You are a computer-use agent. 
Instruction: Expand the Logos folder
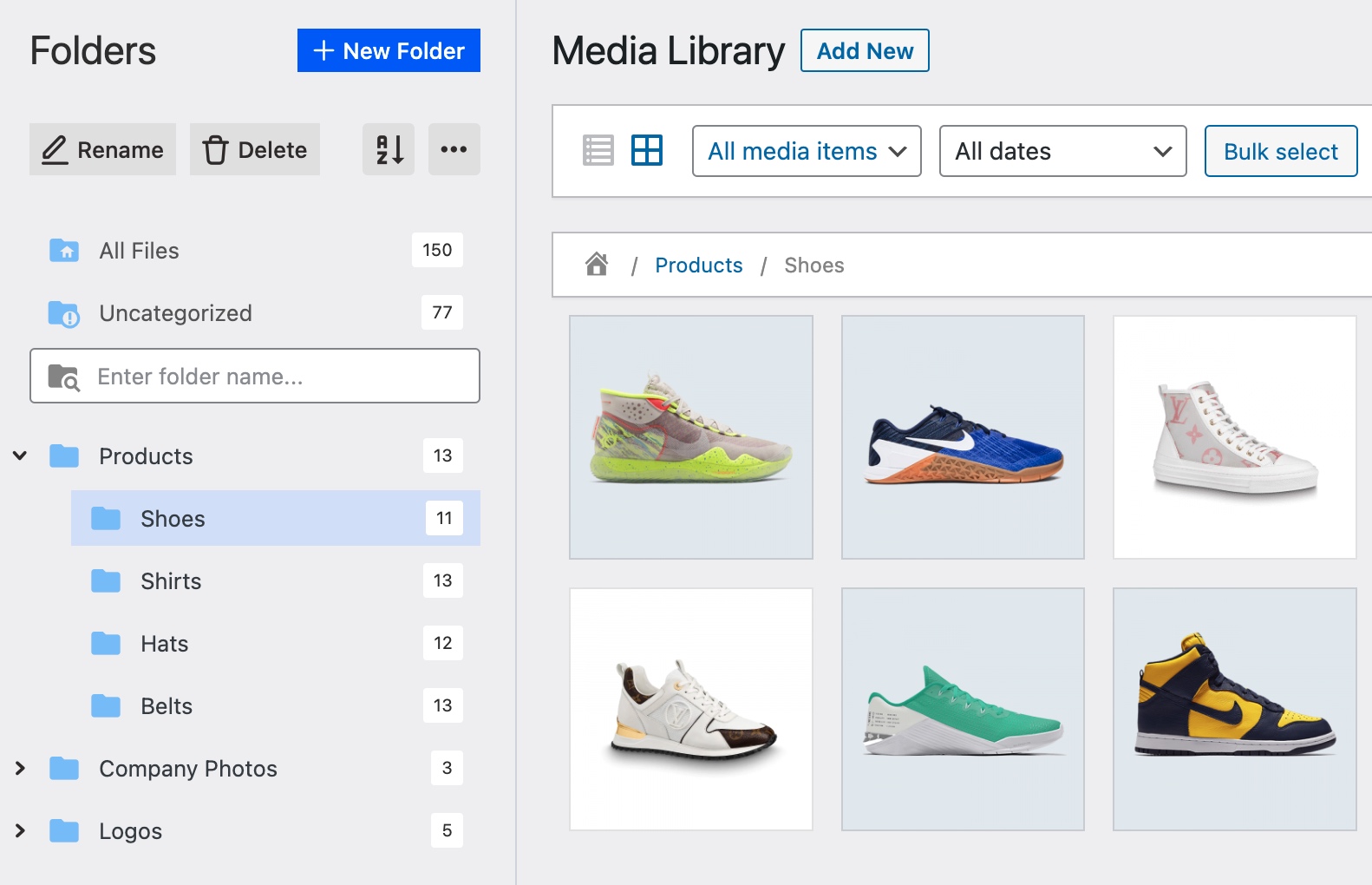20,830
